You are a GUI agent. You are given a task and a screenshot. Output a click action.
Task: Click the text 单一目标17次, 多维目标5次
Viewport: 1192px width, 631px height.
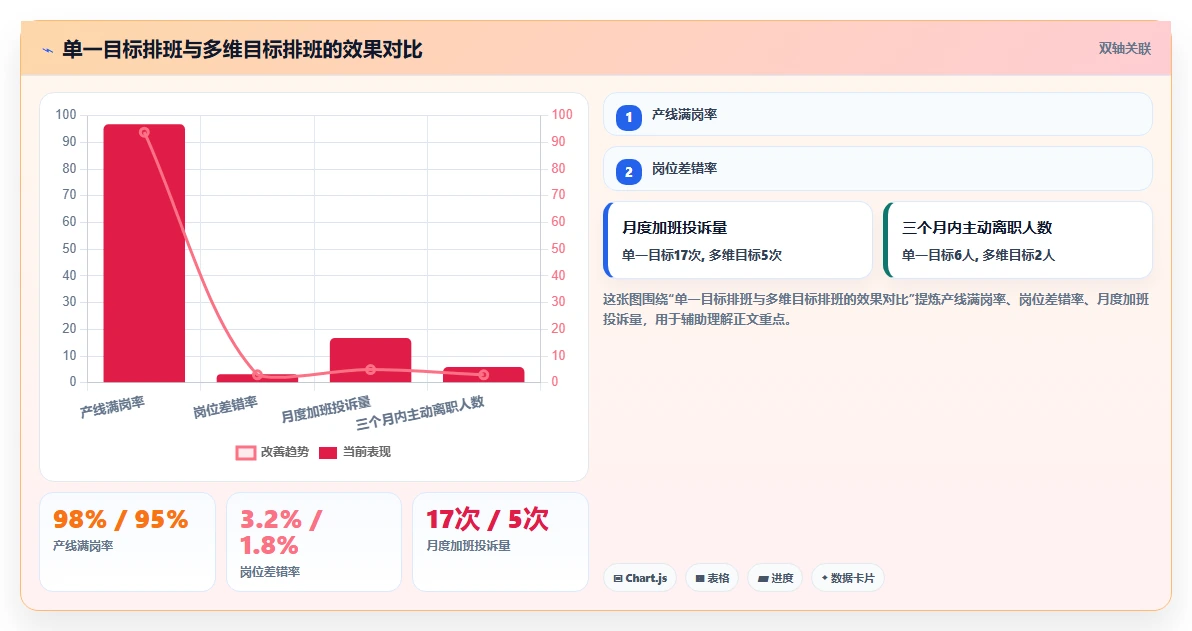702,255
